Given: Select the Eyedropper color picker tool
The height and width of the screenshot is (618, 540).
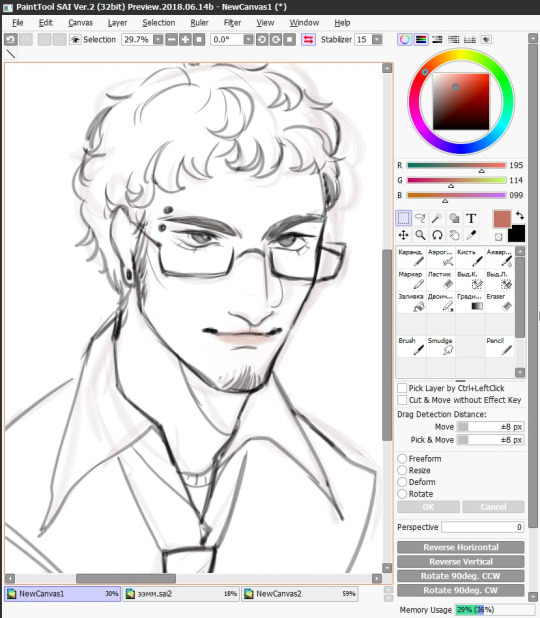Looking at the screenshot, I should click(x=471, y=235).
